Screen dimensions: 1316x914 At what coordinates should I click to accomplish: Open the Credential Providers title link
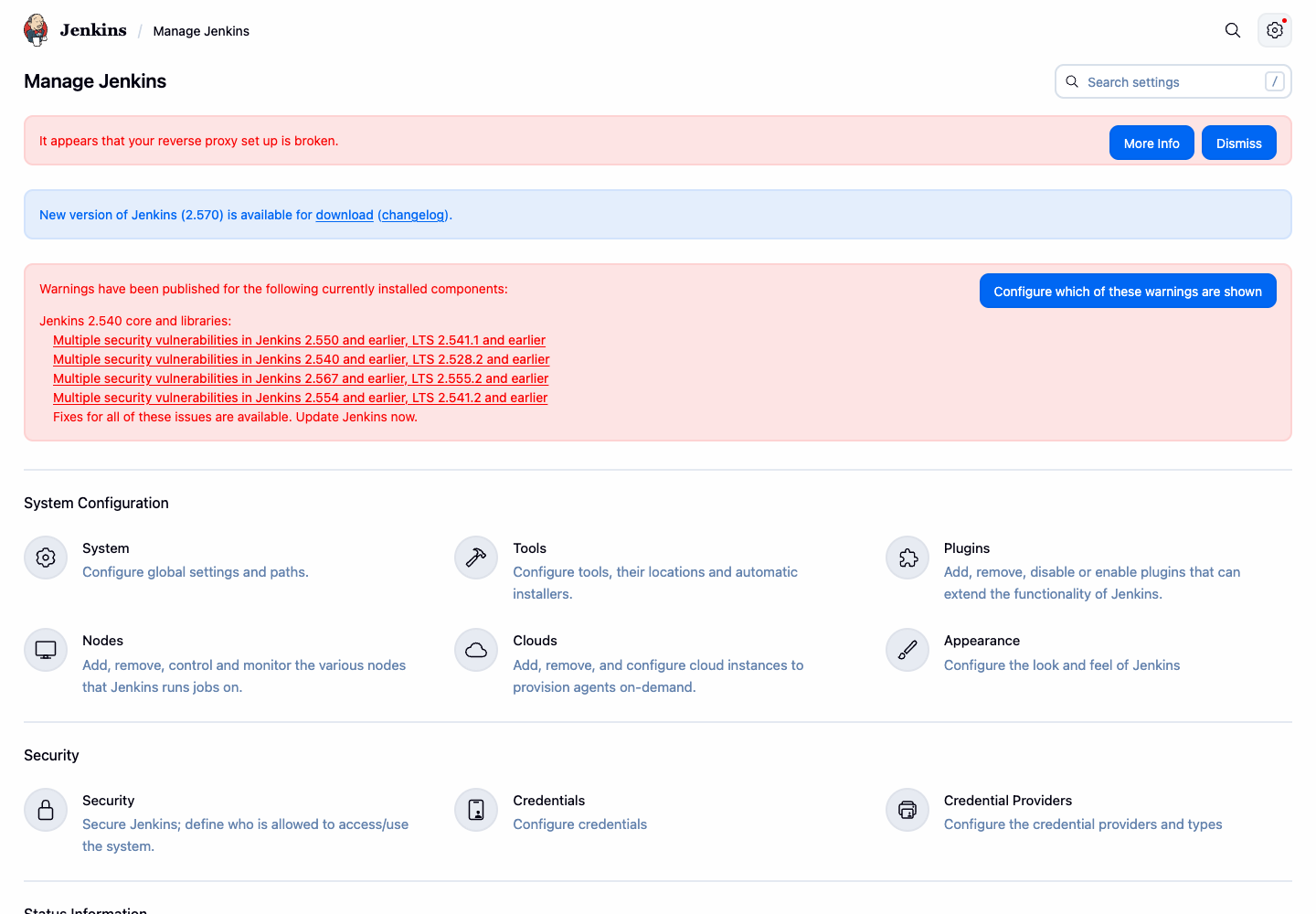coord(1008,801)
